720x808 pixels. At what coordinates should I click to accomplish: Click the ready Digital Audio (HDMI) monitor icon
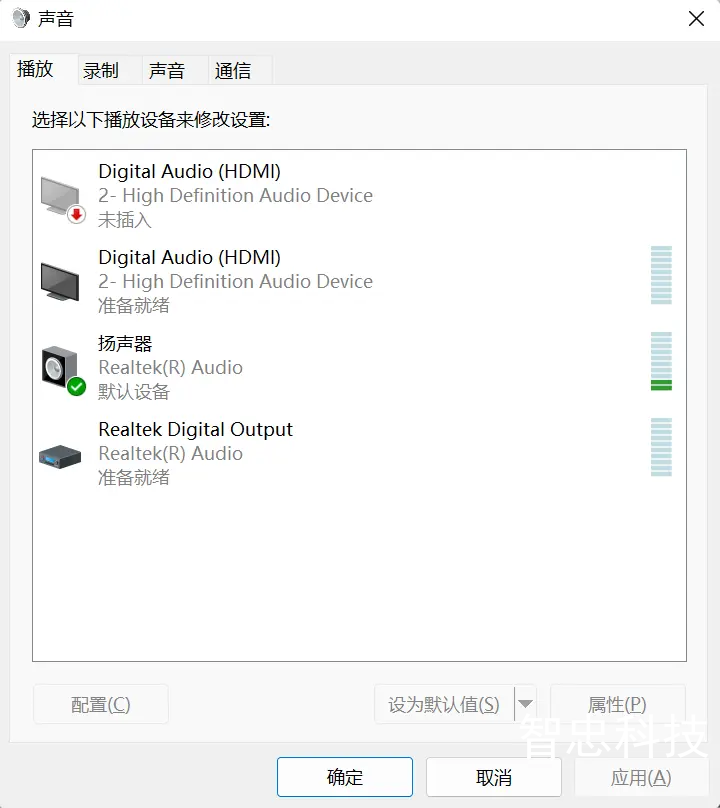(60, 281)
